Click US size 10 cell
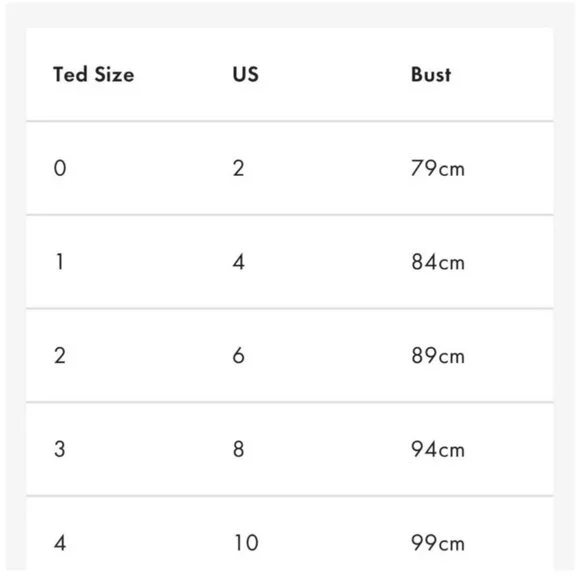Image resolution: width=580 pixels, height=580 pixels. pos(246,543)
